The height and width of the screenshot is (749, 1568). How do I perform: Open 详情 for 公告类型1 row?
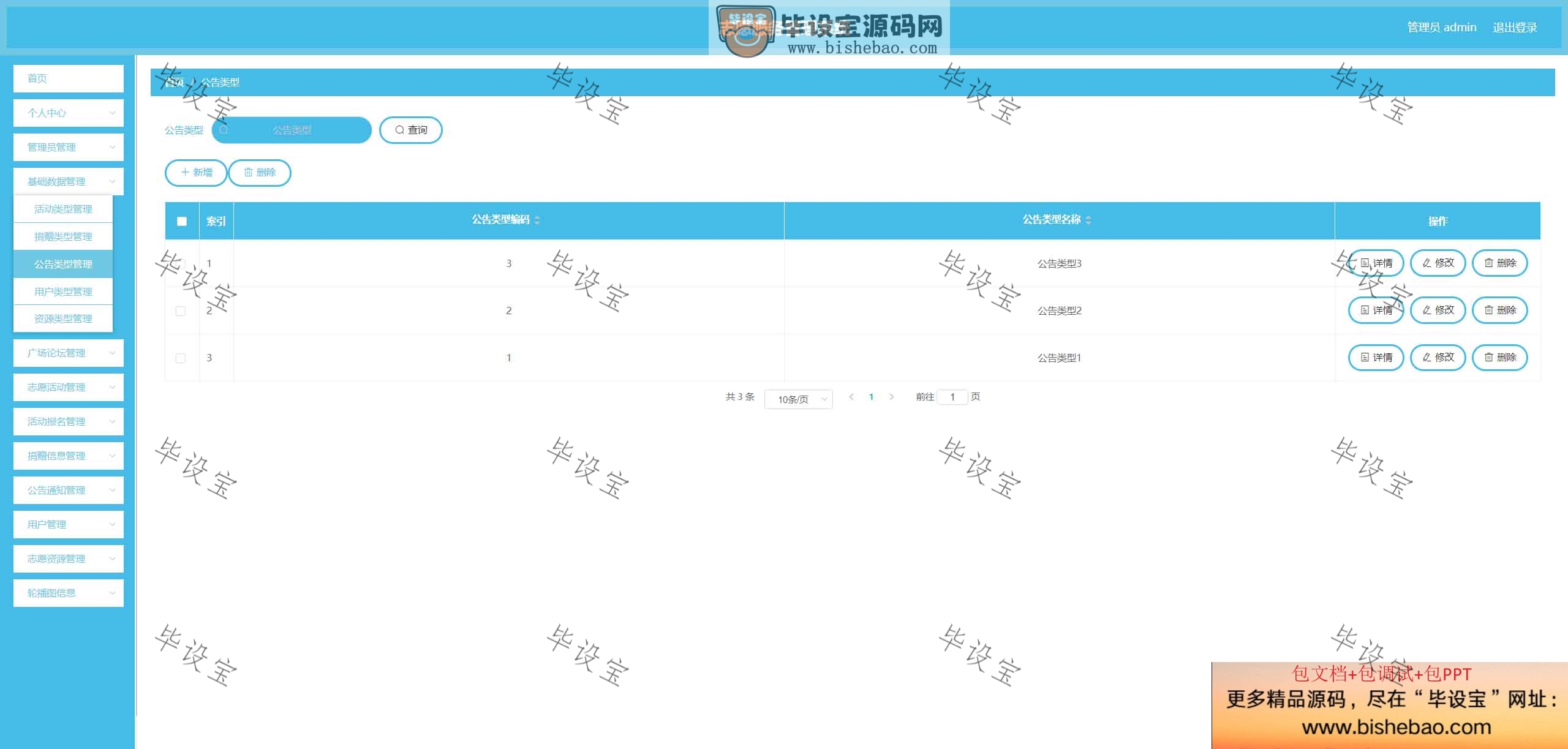1376,358
